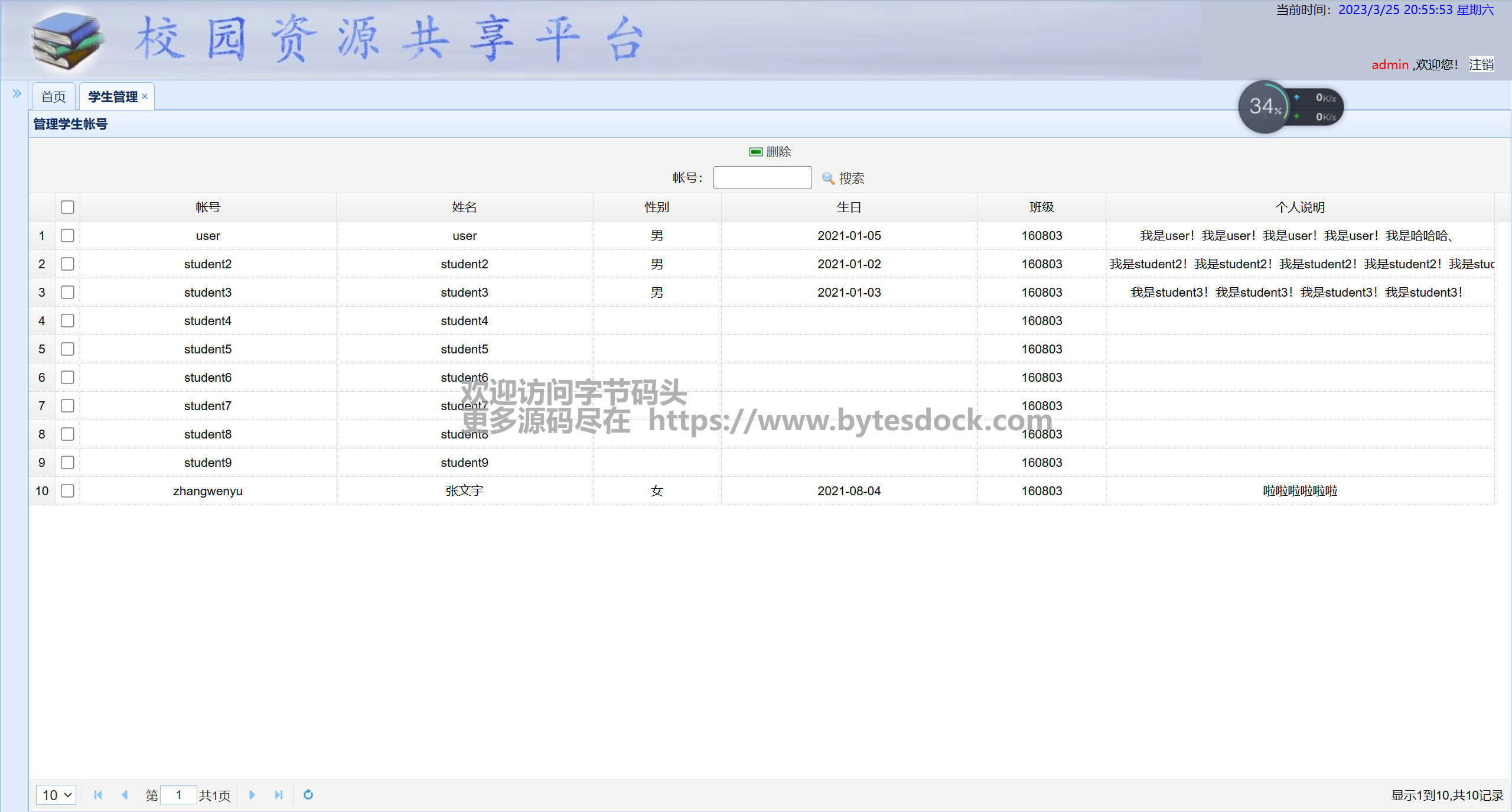Image resolution: width=1512 pixels, height=812 pixels.
Task: Click the 班级 column header
Action: [x=1041, y=207]
